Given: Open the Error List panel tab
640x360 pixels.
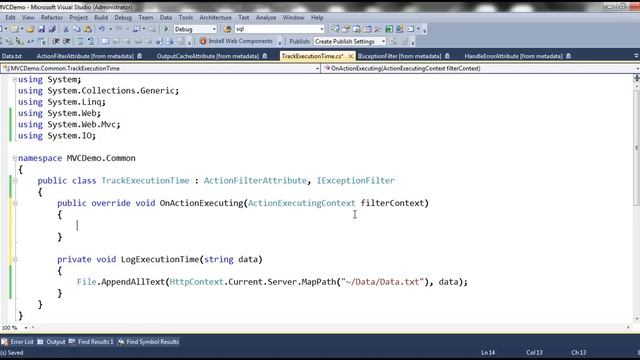Looking at the screenshot, I should 18,342.
